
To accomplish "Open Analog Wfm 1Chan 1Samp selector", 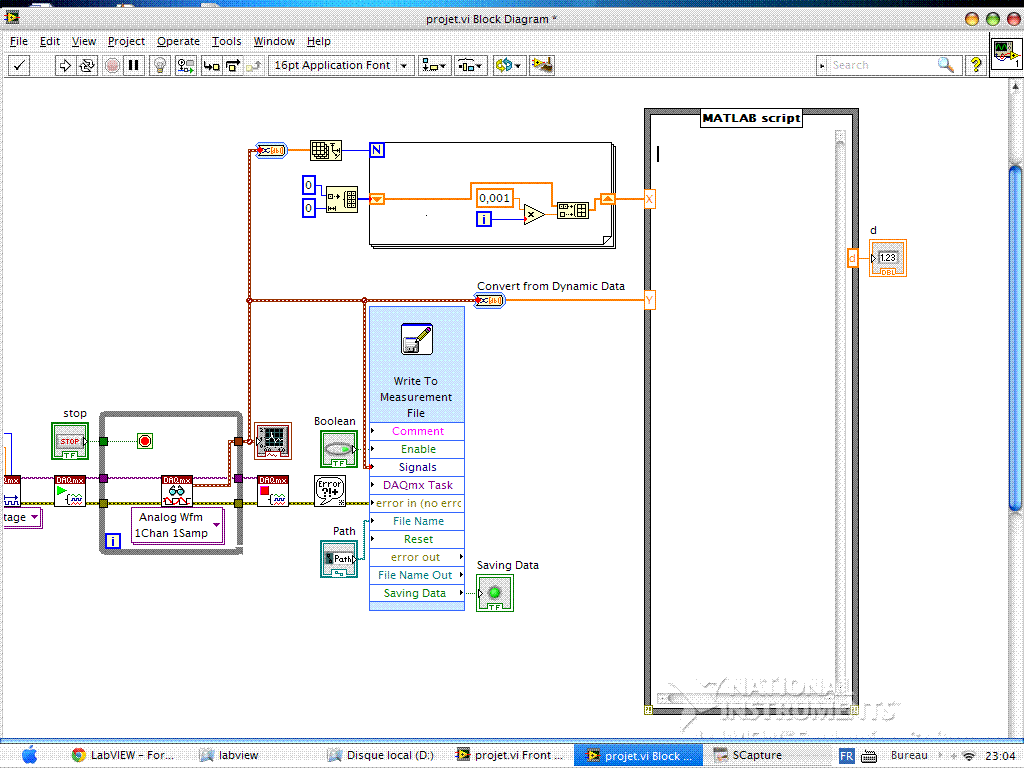I will click(178, 525).
